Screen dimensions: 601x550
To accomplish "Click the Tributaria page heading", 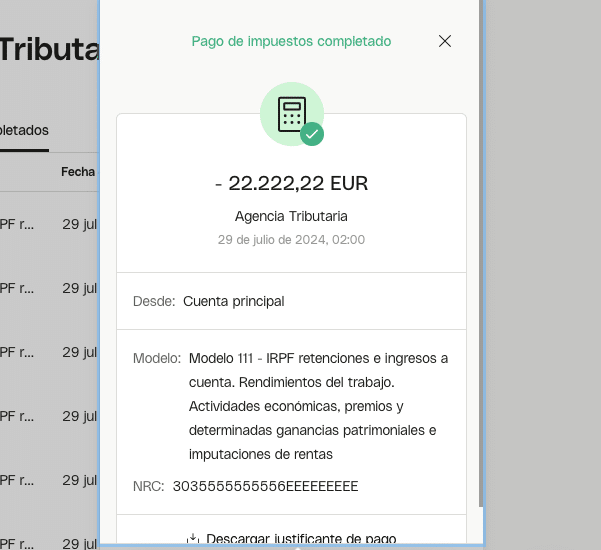I will point(50,50).
